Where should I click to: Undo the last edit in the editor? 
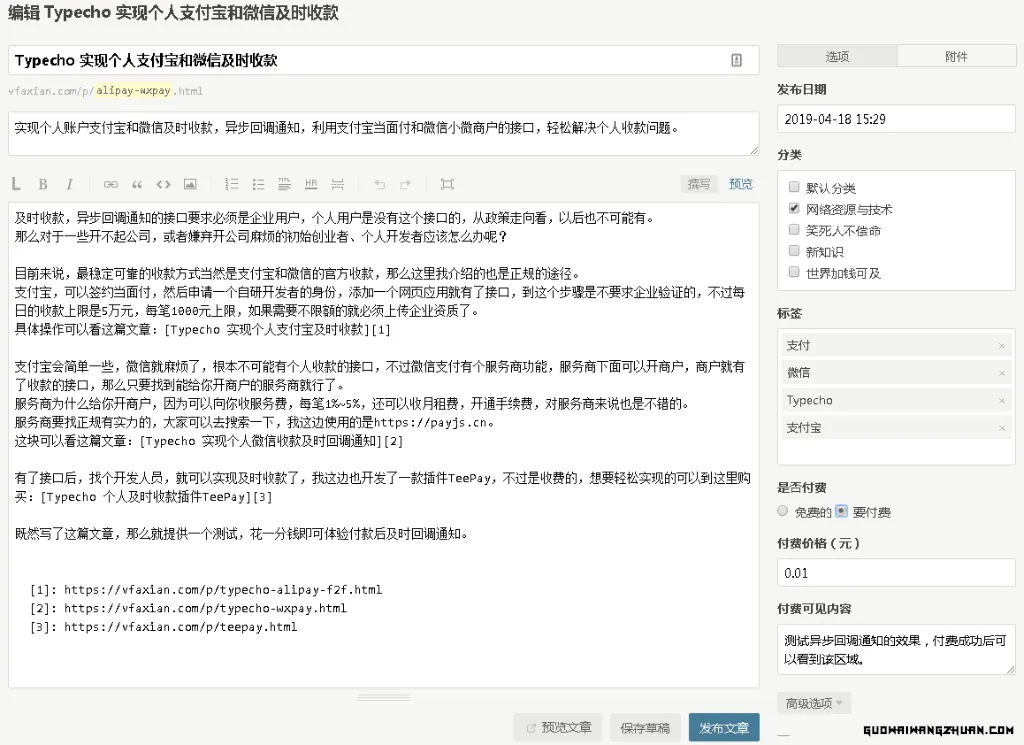pyautogui.click(x=379, y=184)
